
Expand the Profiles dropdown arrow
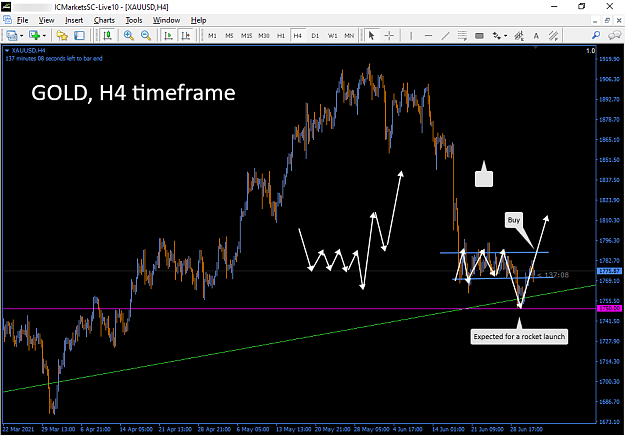tap(44, 36)
